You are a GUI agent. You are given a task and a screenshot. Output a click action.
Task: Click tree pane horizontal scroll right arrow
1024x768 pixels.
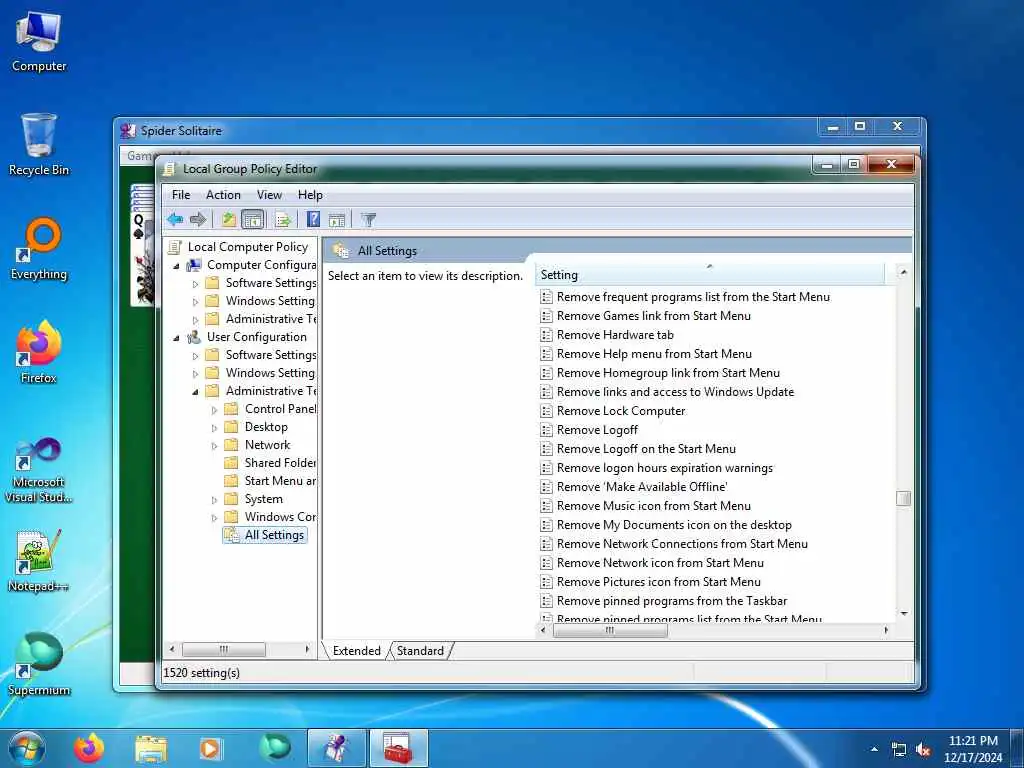tap(307, 650)
